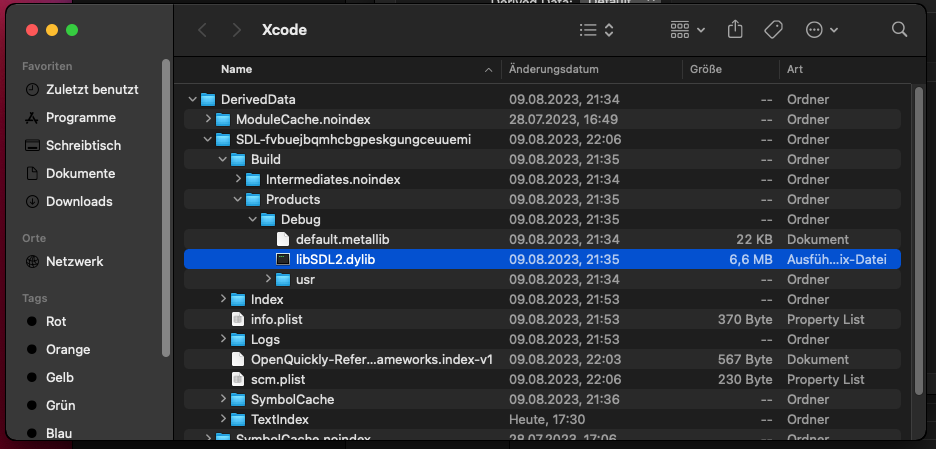
Task: Click the Share icon in toolbar
Action: tap(736, 30)
